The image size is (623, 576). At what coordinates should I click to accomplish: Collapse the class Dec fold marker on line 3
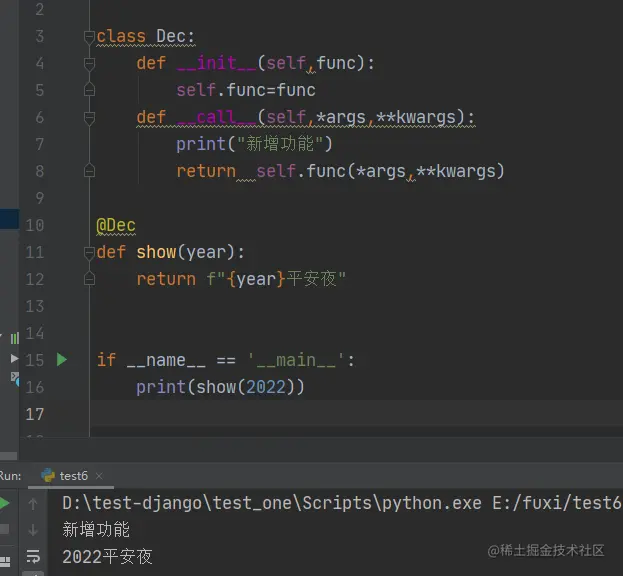[89, 37]
